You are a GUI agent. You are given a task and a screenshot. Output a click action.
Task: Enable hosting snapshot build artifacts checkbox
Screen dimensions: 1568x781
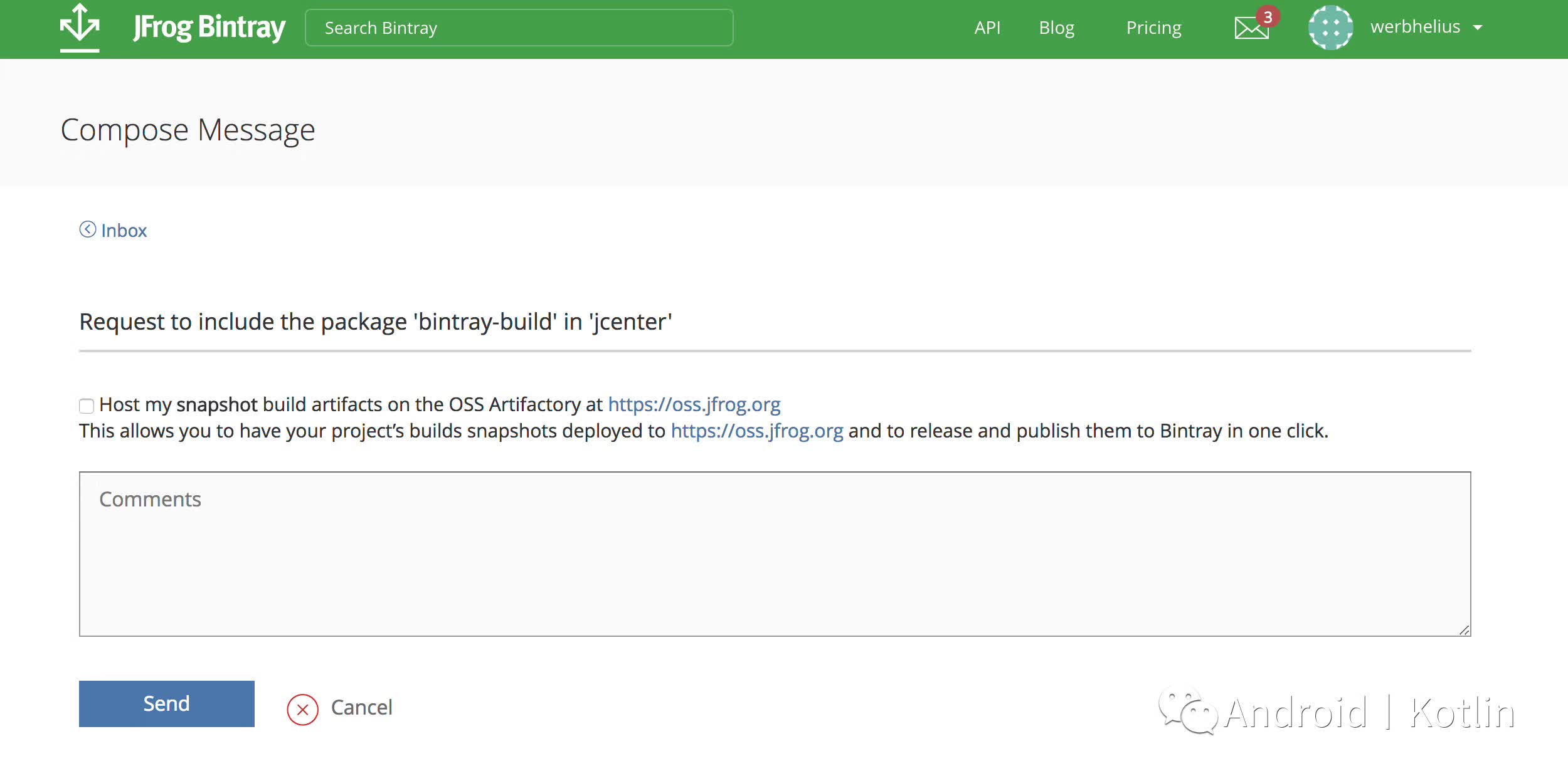pyautogui.click(x=87, y=406)
